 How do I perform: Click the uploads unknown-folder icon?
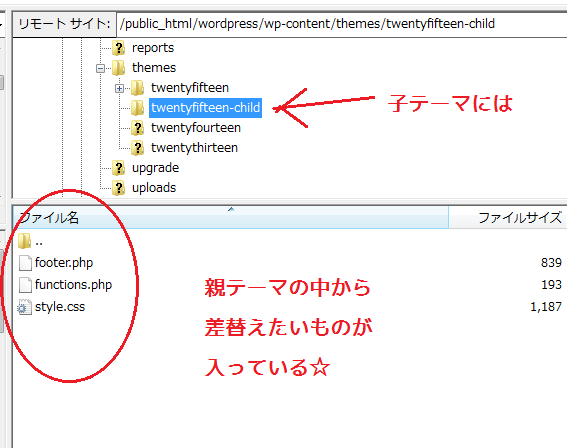click(x=118, y=188)
